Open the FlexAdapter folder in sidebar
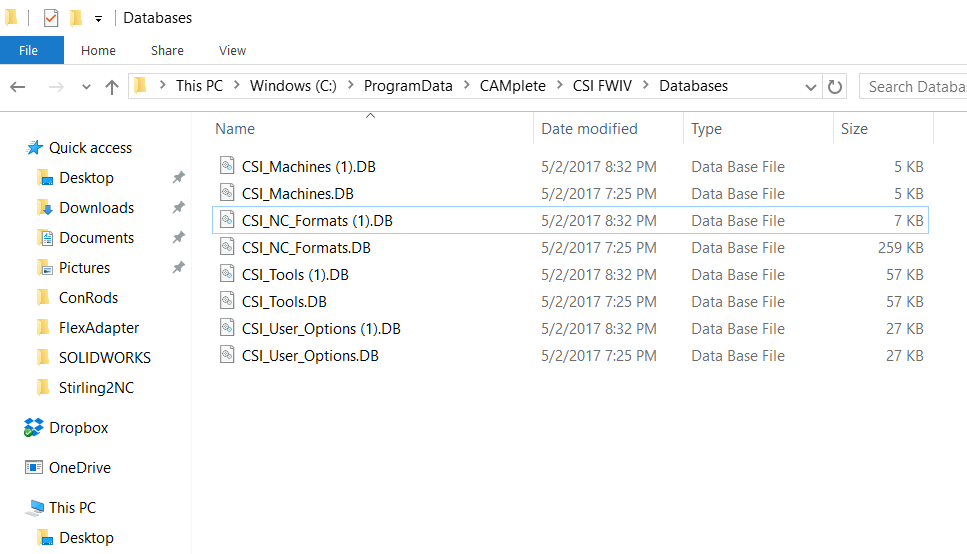 pos(99,328)
